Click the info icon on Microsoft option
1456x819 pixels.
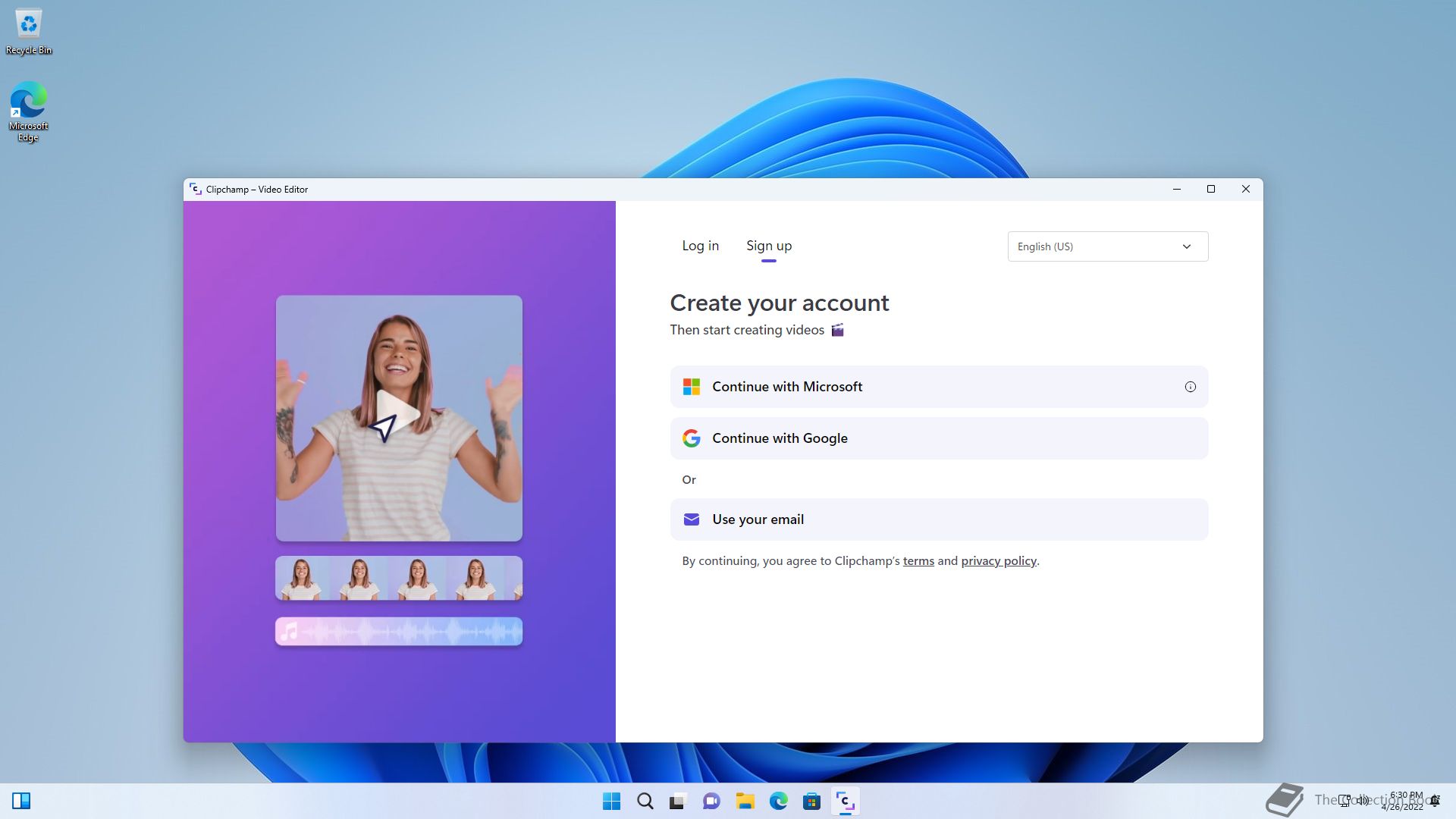1190,387
